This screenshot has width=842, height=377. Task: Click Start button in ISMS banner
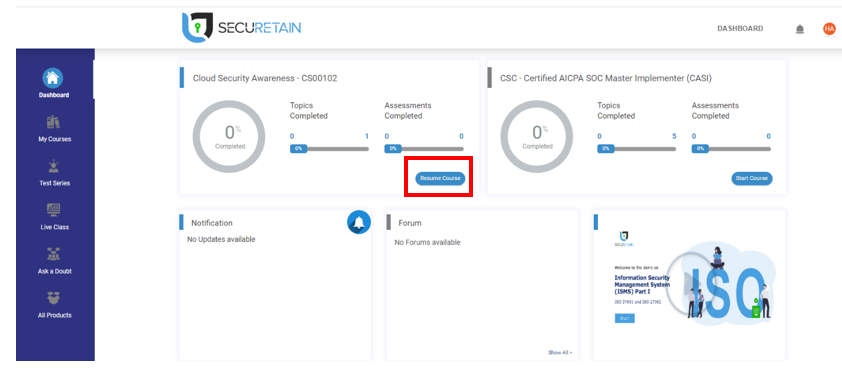tap(625, 318)
